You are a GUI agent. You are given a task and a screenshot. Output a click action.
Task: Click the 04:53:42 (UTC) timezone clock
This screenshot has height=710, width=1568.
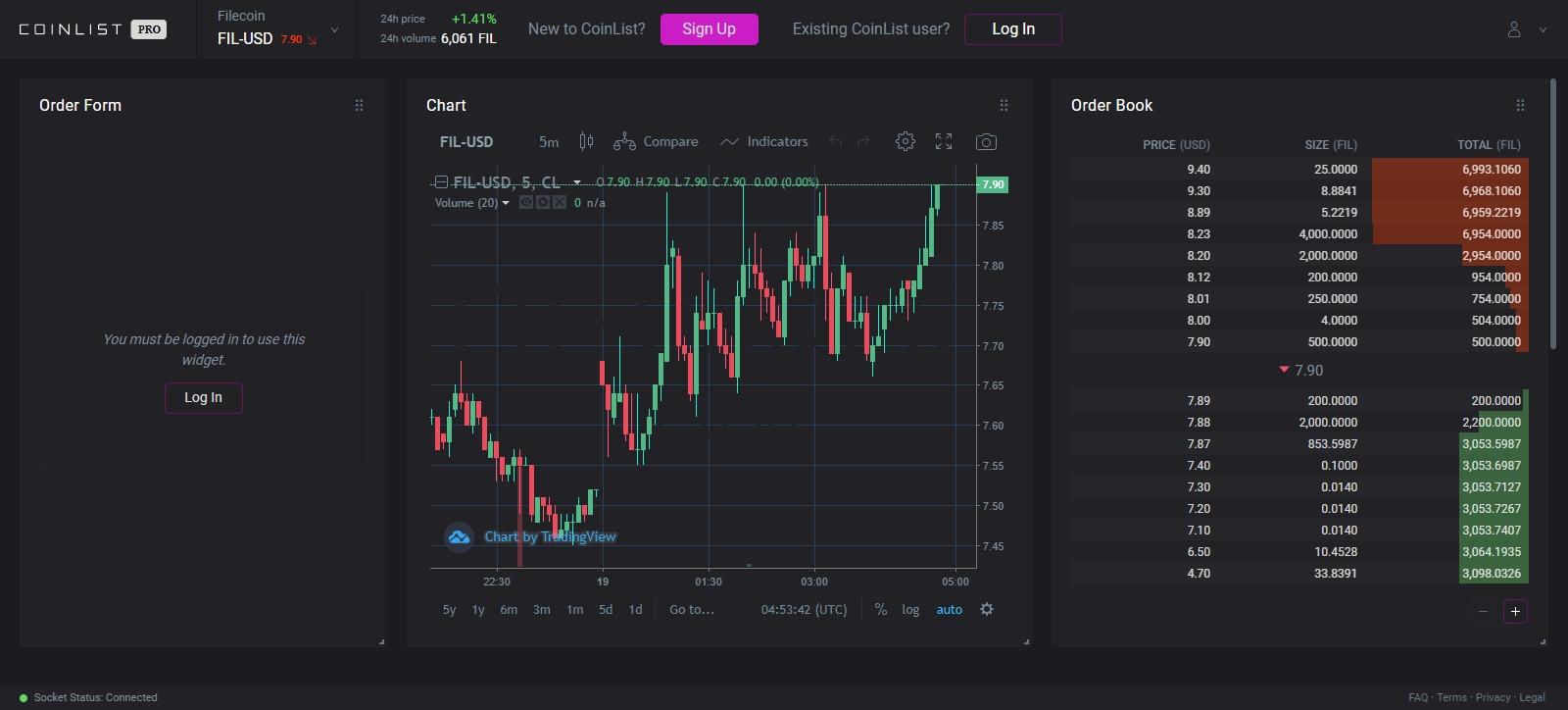click(804, 610)
